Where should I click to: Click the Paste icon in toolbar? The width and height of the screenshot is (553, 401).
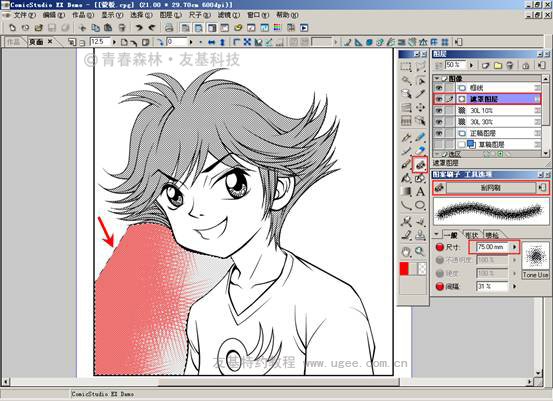click(108, 28)
